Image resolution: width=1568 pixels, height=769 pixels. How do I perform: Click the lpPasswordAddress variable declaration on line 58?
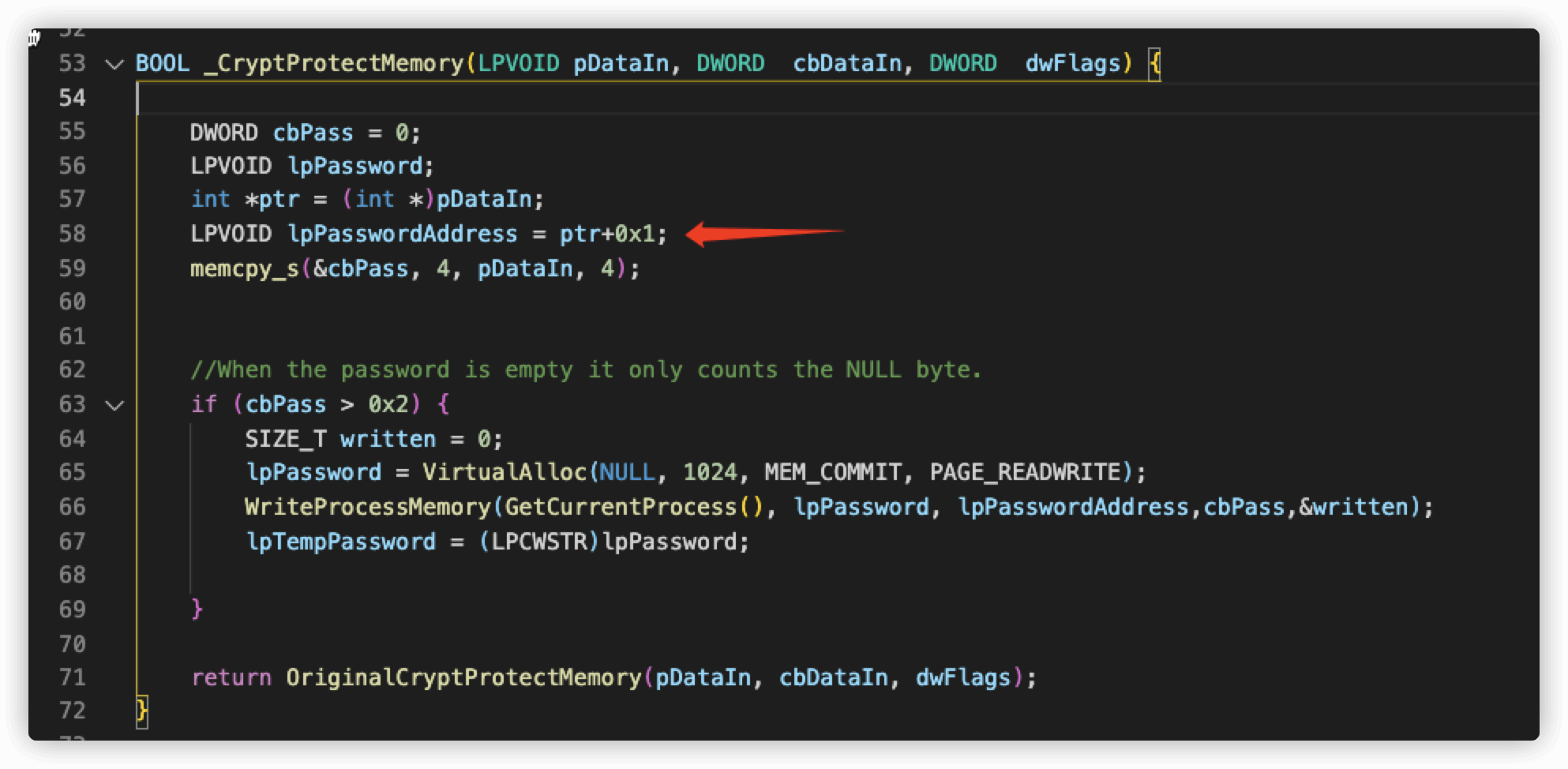pos(403,234)
